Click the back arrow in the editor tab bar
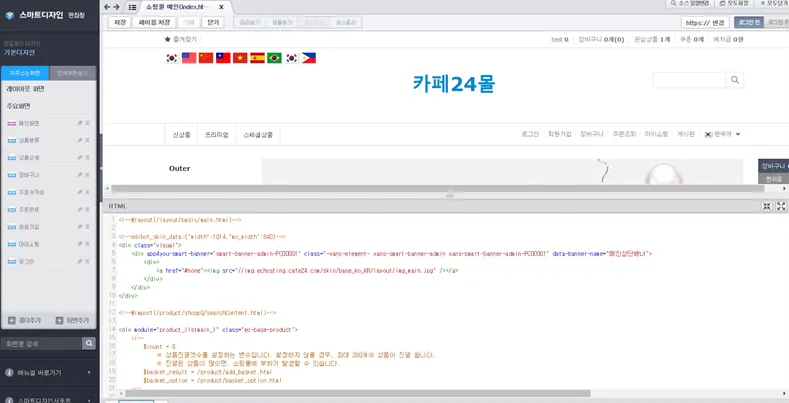Image resolution: width=789 pixels, height=403 pixels. [107, 7]
